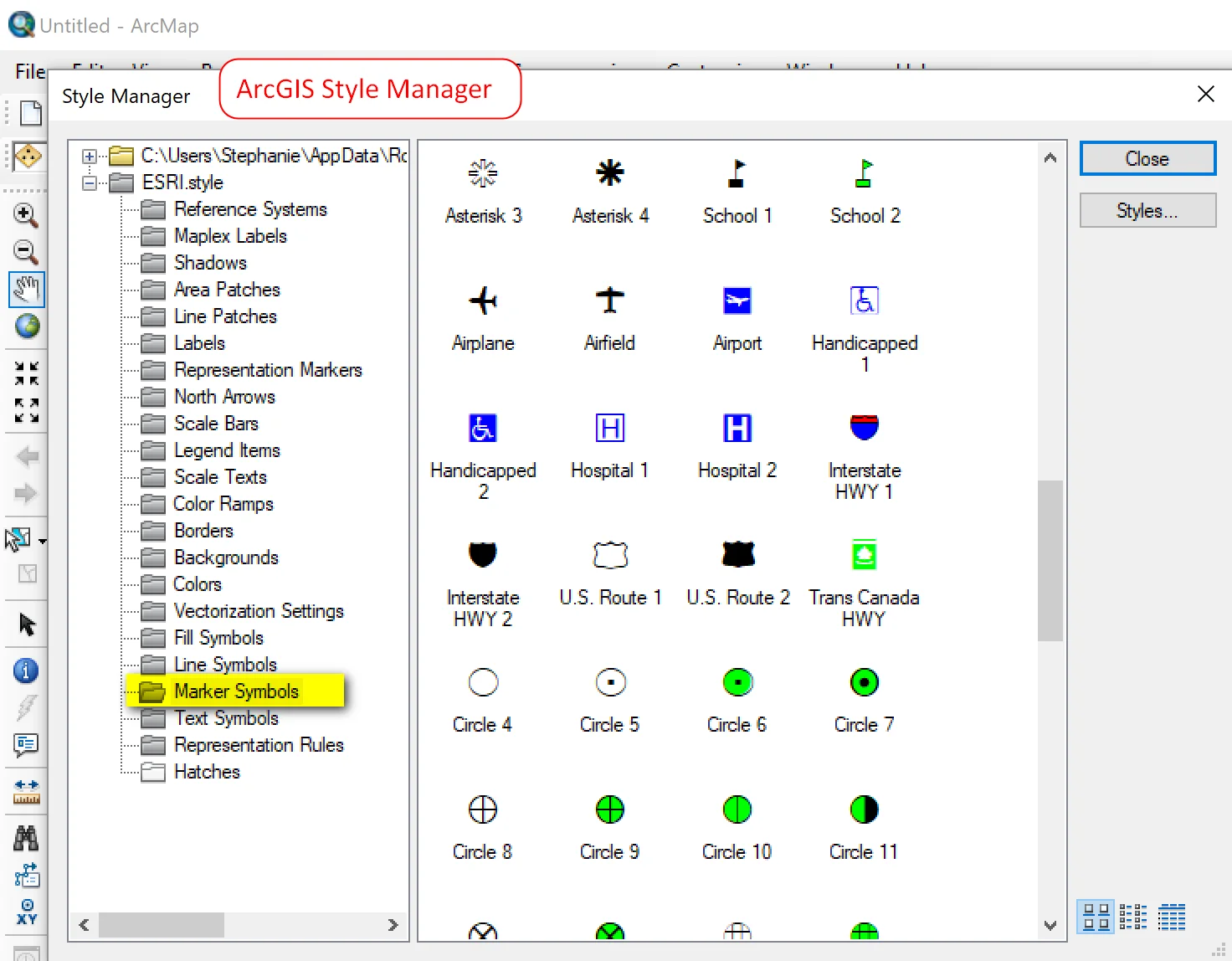Click ArcMap Full Extent globe icon
Image resolution: width=1232 pixels, height=961 pixels.
click(26, 326)
